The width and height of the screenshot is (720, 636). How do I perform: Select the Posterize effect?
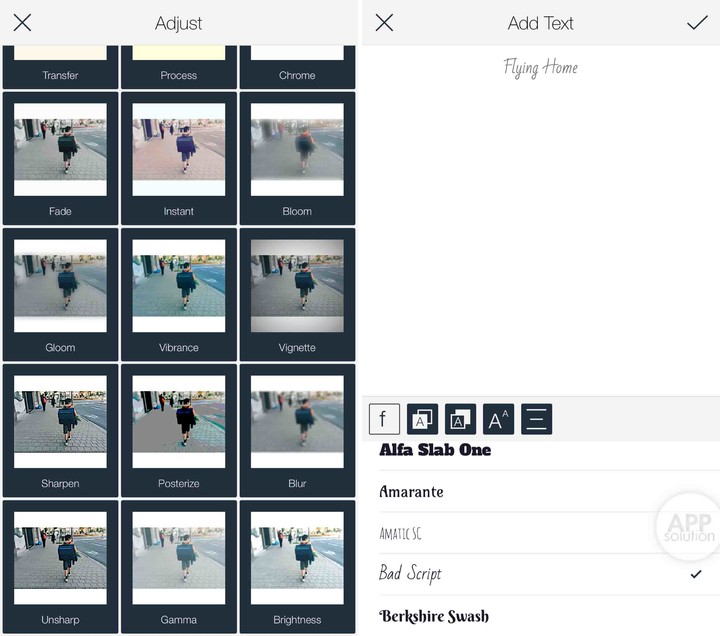click(x=179, y=430)
